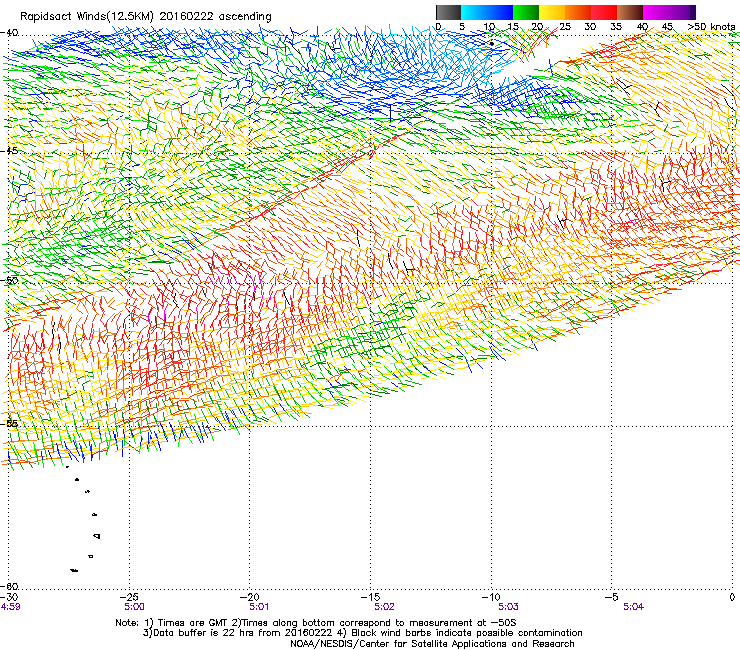
Task: Choose the brown 35-40 knots legend swatch
Action: tap(630, 12)
